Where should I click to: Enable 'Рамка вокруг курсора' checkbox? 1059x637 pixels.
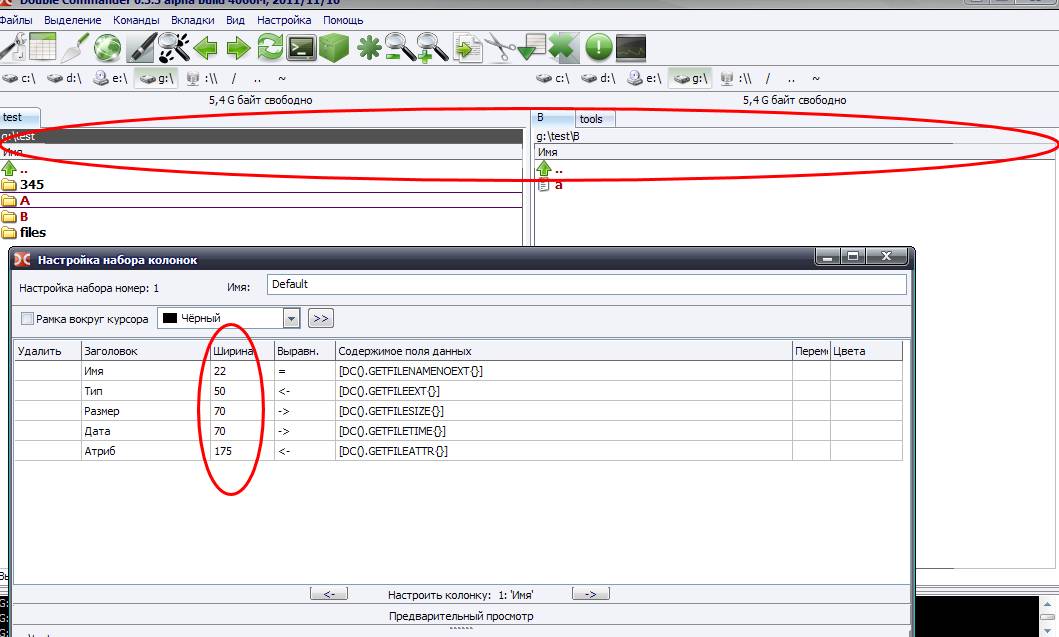point(27,319)
